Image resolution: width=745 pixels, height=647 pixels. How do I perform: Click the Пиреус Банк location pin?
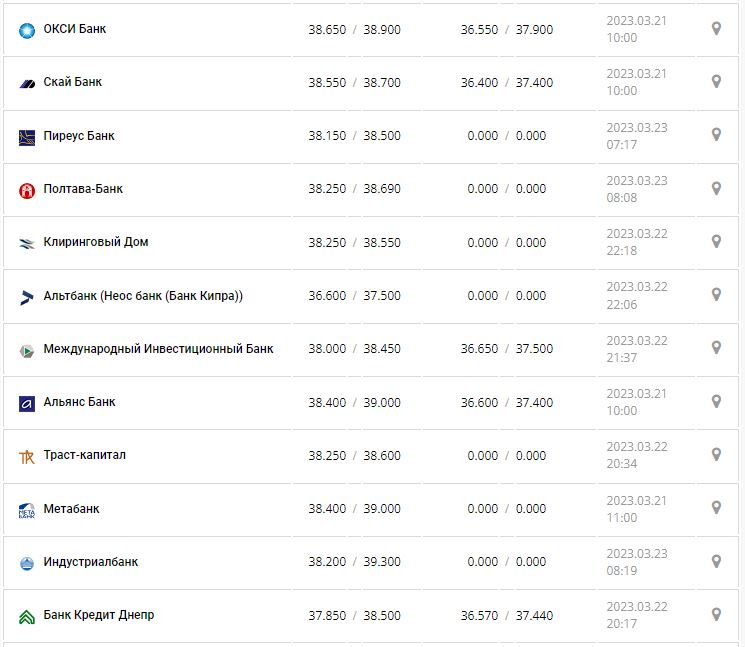point(716,135)
